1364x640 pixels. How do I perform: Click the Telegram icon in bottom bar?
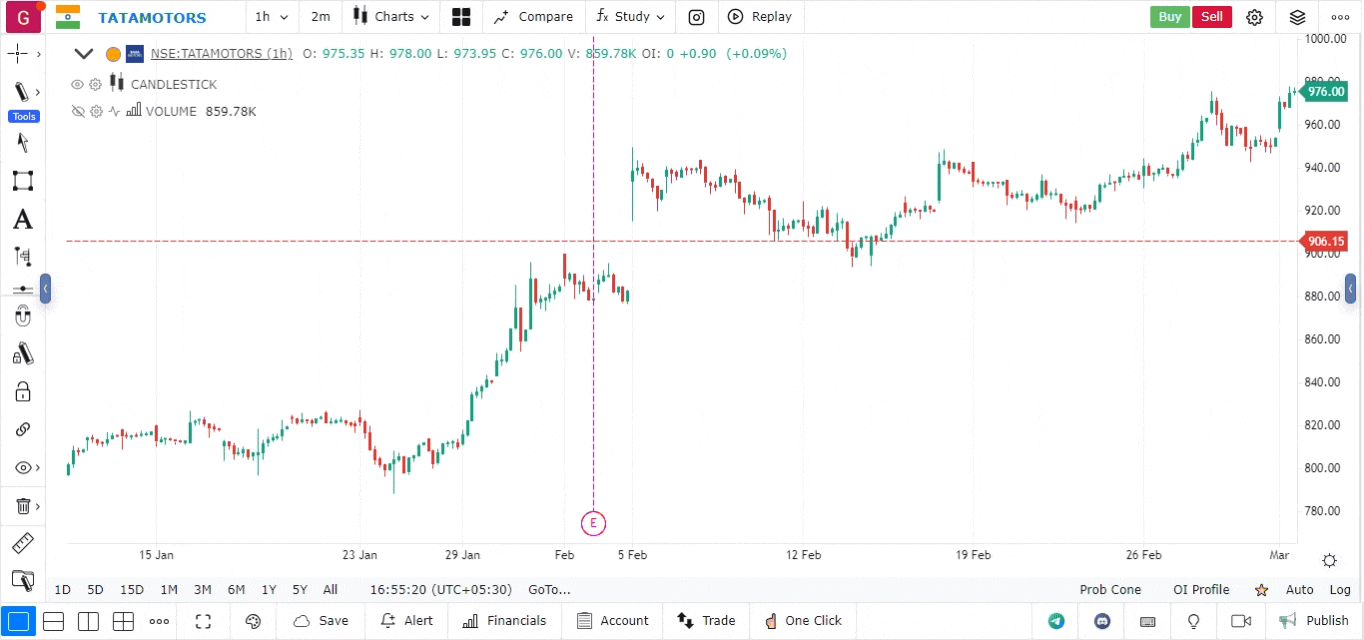(x=1056, y=621)
